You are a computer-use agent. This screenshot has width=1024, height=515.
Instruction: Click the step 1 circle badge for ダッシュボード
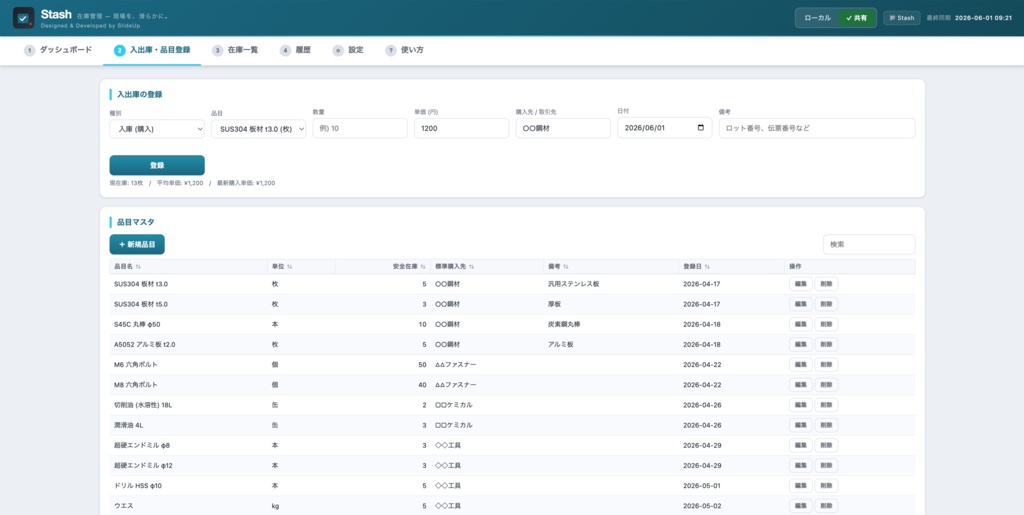(x=29, y=50)
